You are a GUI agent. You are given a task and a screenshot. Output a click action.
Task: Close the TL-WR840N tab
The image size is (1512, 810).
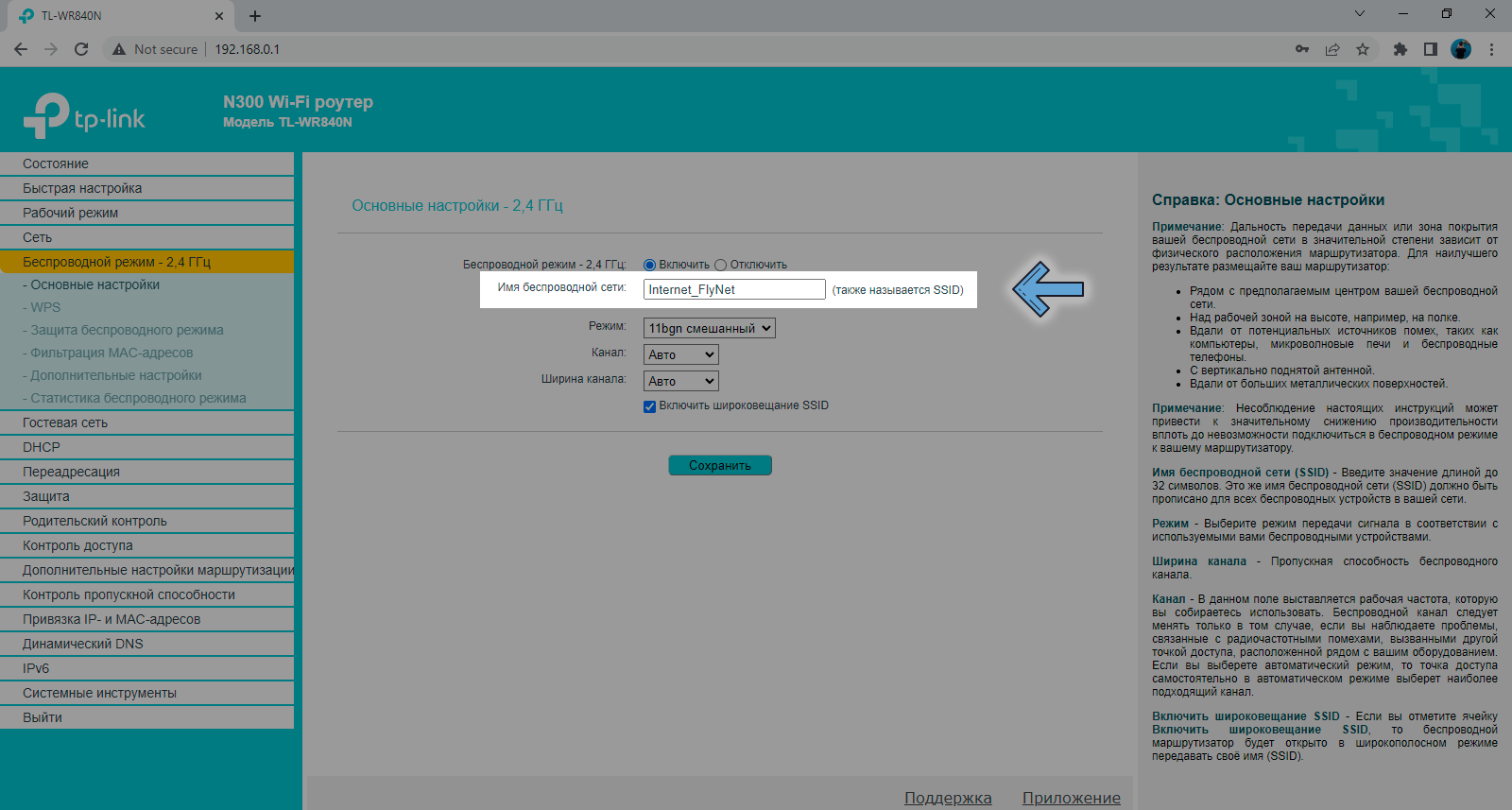[219, 16]
